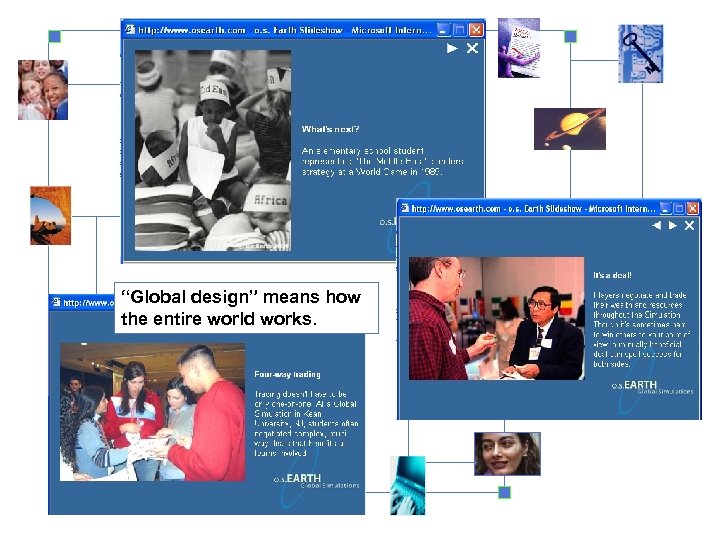Image resolution: width=720 pixels, height=540 pixels.
Task: Click the hands on keyboard thumbnail
Action: 408,485
